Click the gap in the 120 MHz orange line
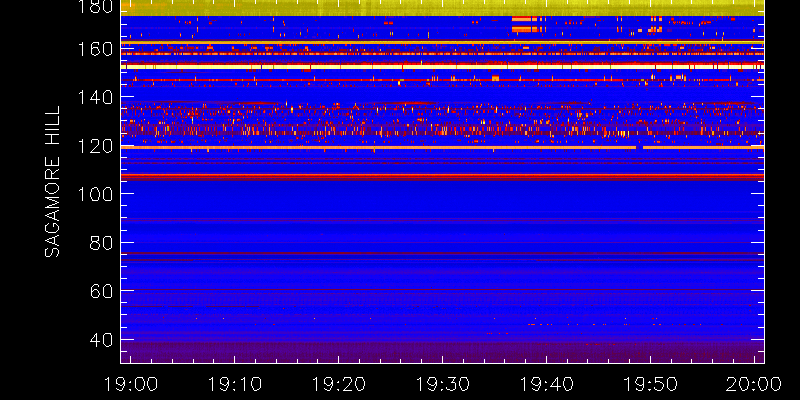Screen dimensions: 800x400 click(639, 147)
